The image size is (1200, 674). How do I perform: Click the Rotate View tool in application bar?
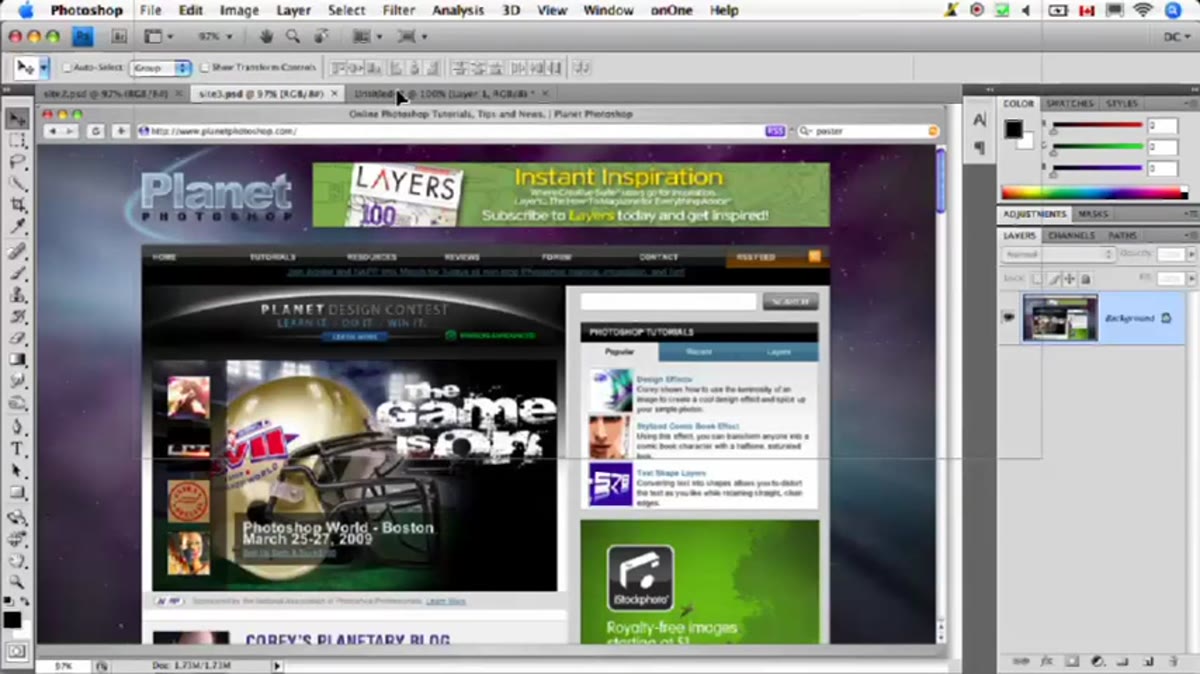pyautogui.click(x=321, y=36)
